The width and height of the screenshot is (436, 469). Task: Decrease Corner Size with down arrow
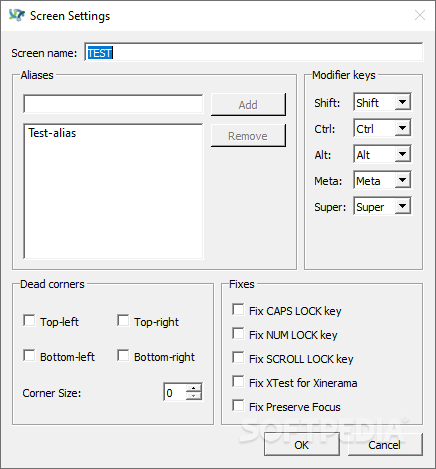[x=194, y=396]
